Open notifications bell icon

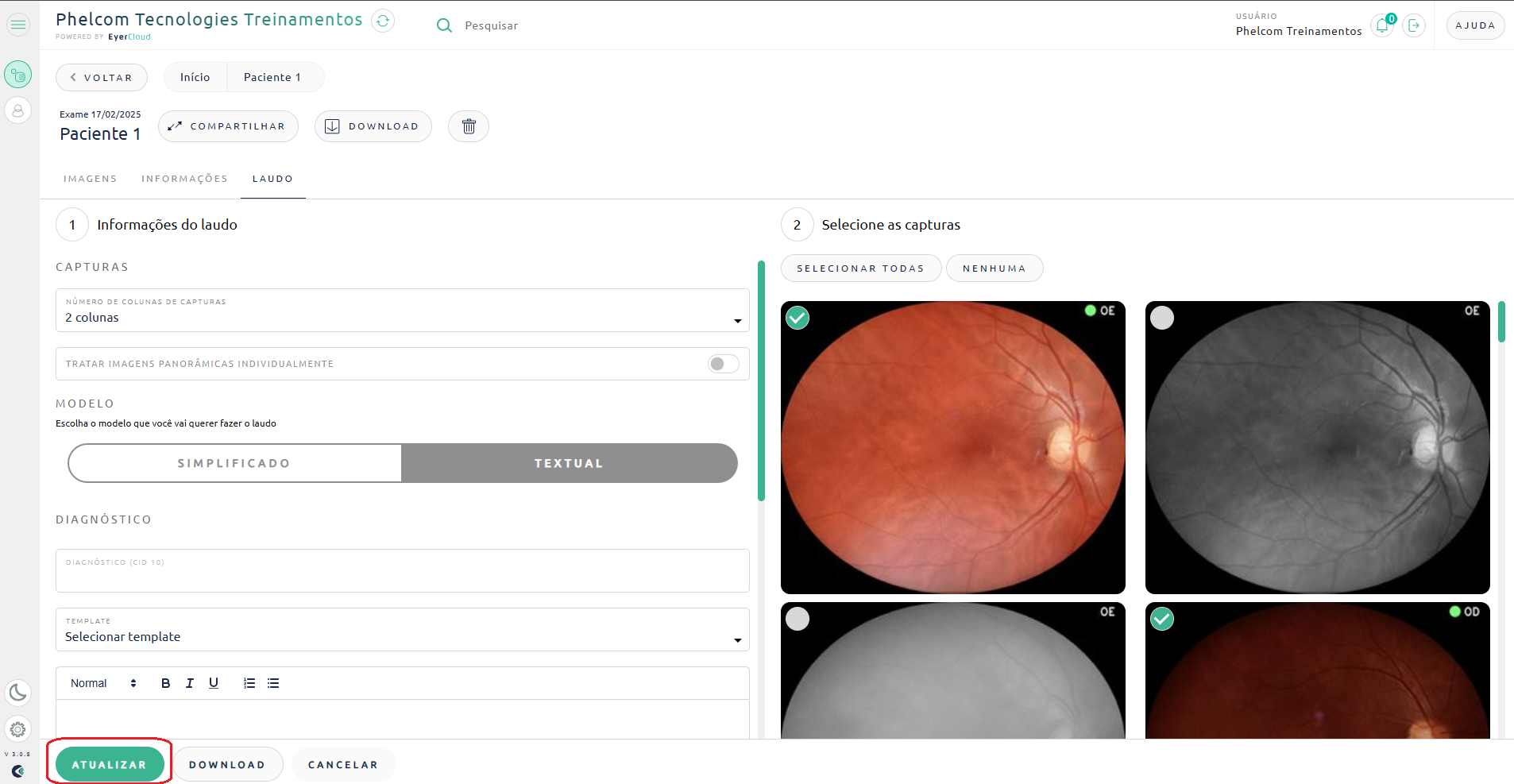pyautogui.click(x=1383, y=25)
